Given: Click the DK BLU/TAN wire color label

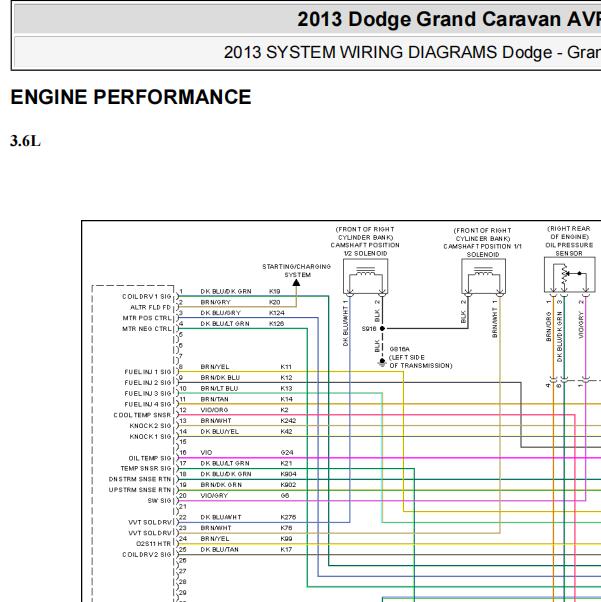Looking at the screenshot, I should [x=219, y=549].
